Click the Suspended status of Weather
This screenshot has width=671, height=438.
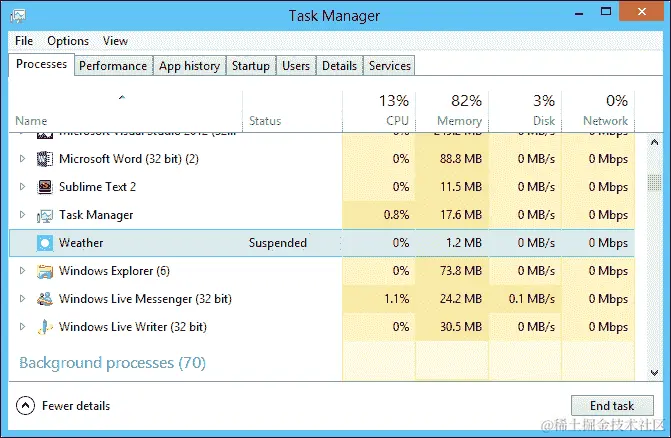tap(278, 243)
